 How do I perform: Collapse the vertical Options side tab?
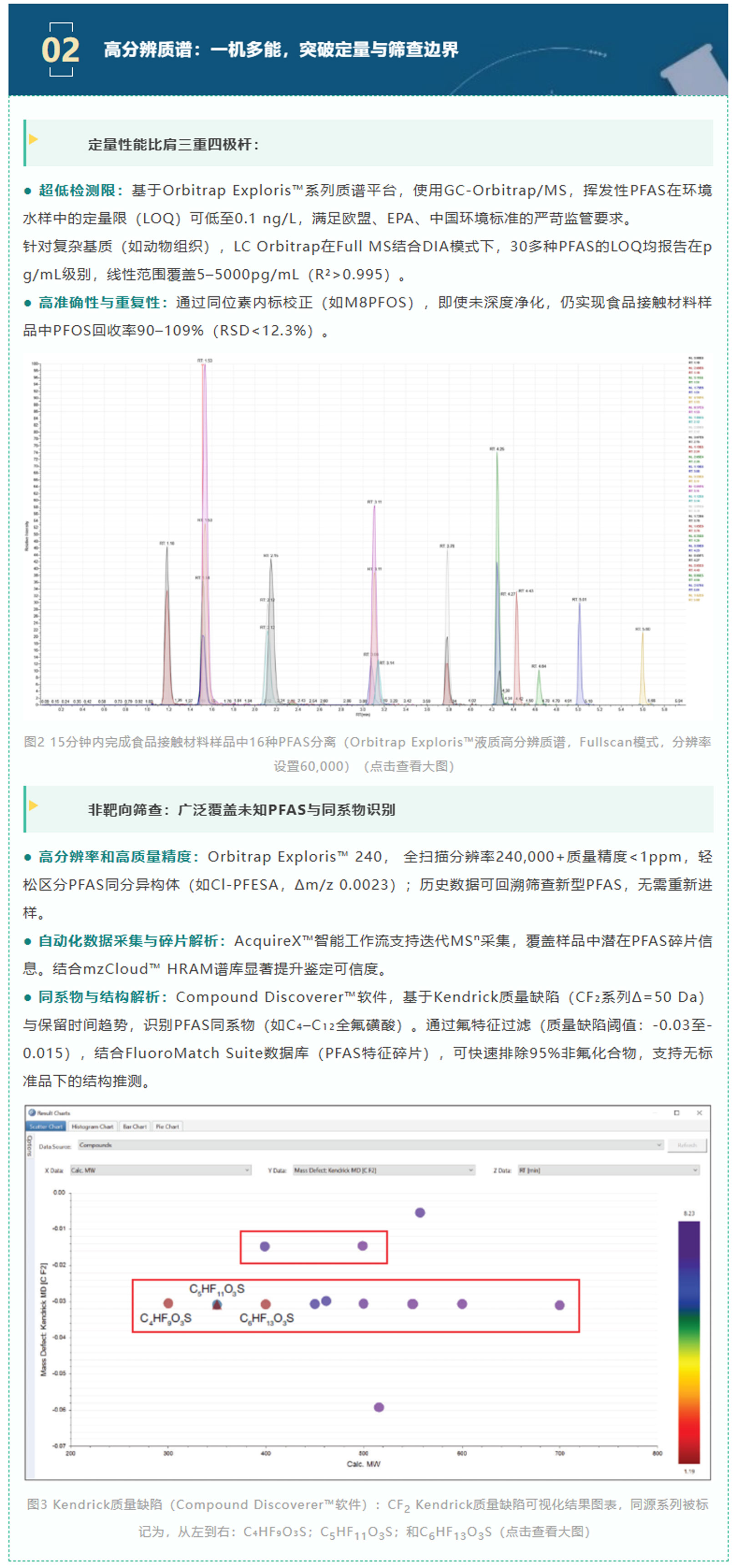click(x=29, y=1147)
